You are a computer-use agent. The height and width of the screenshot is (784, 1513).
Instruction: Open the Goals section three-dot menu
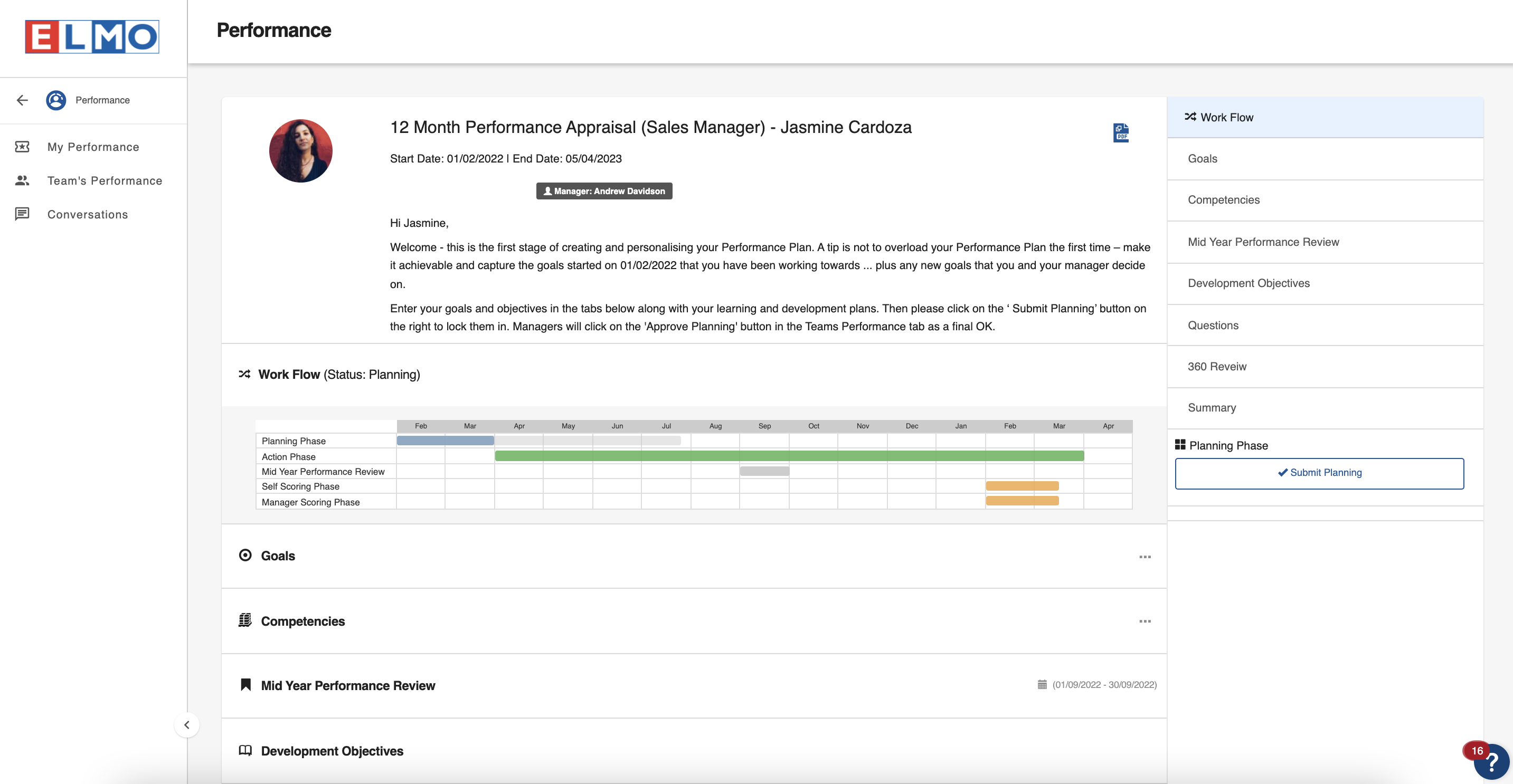pos(1145,556)
